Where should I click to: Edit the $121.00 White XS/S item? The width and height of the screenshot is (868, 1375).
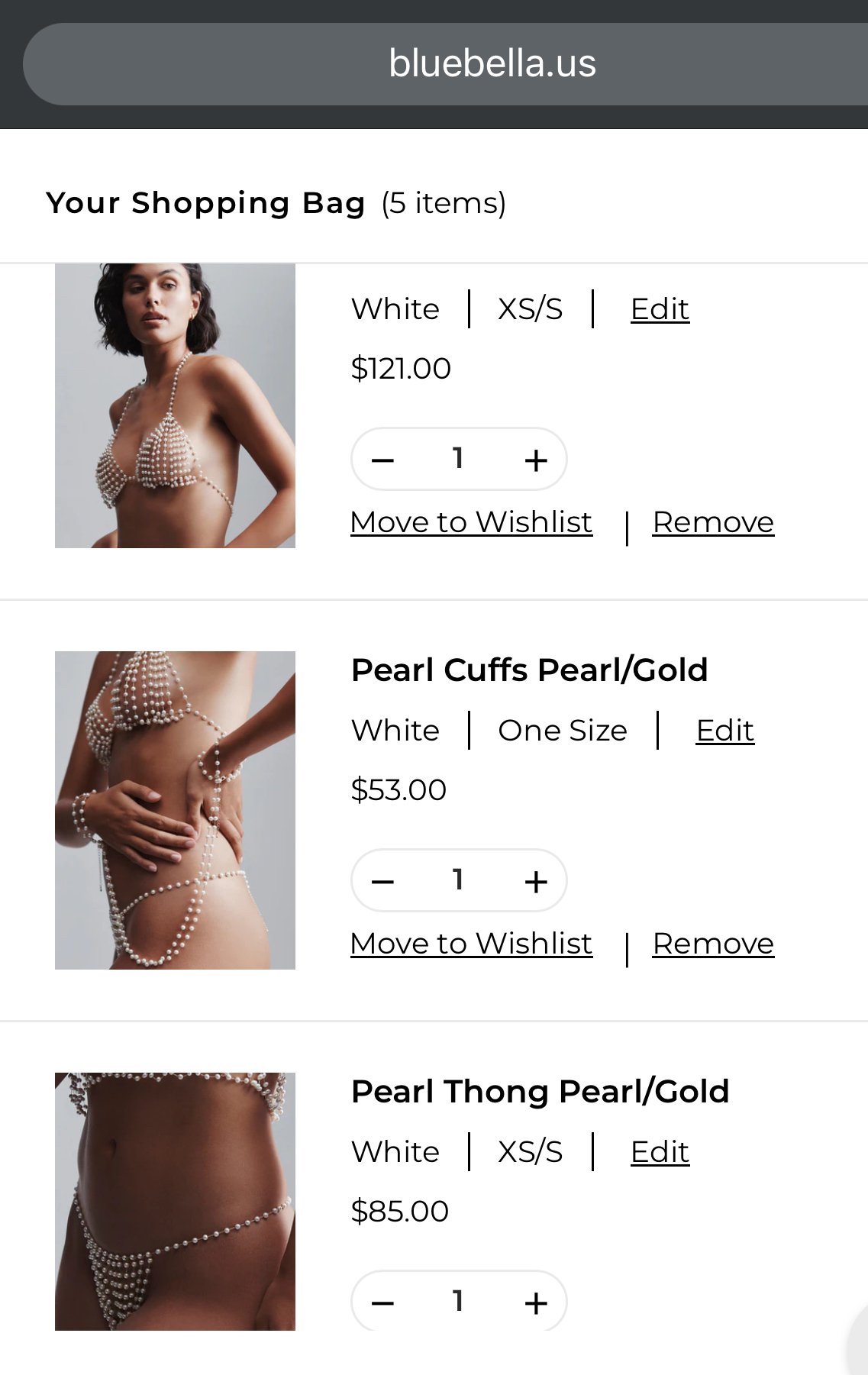pos(660,309)
